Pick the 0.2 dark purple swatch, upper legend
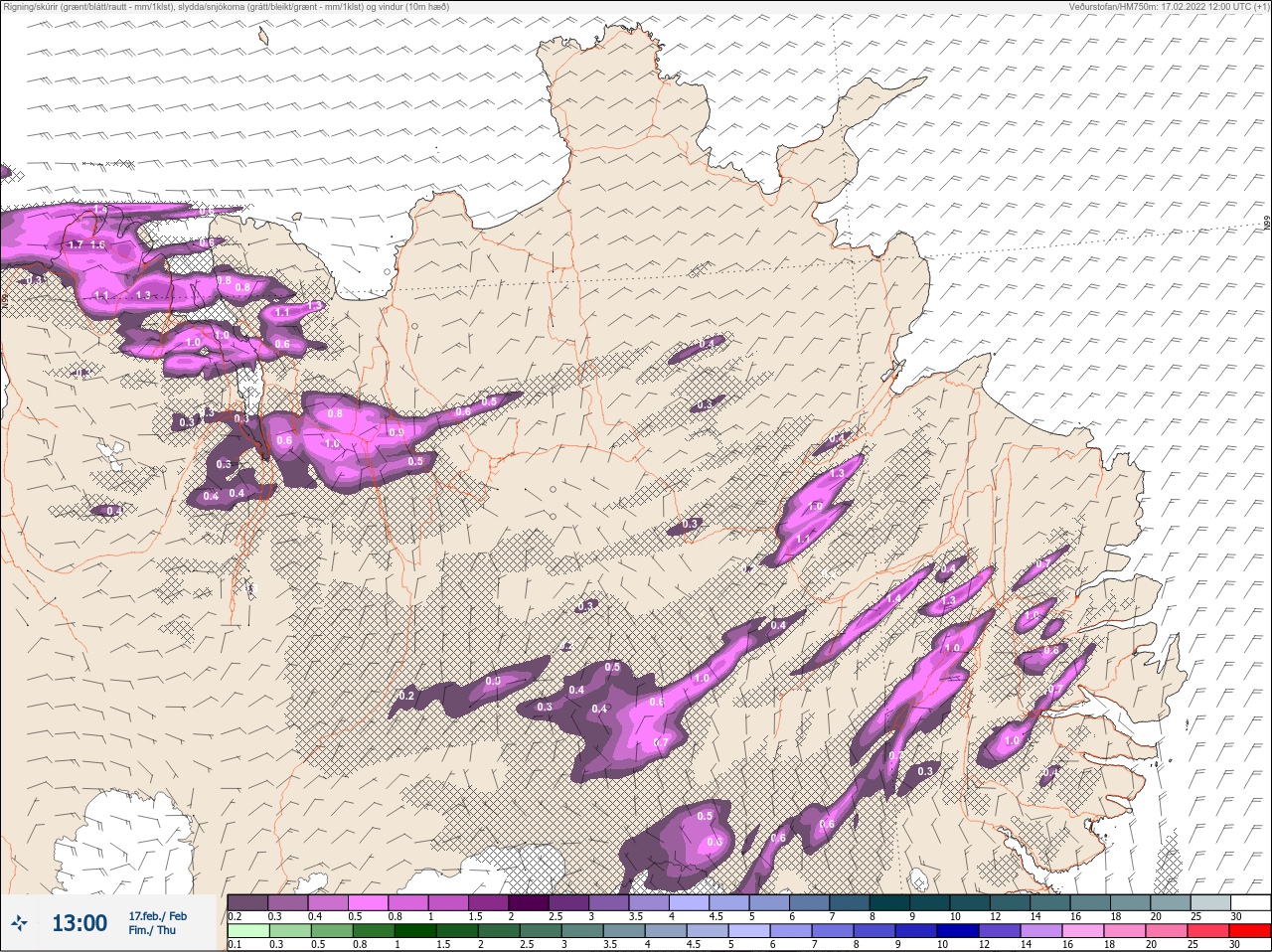The width and height of the screenshot is (1272, 952). pyautogui.click(x=247, y=902)
